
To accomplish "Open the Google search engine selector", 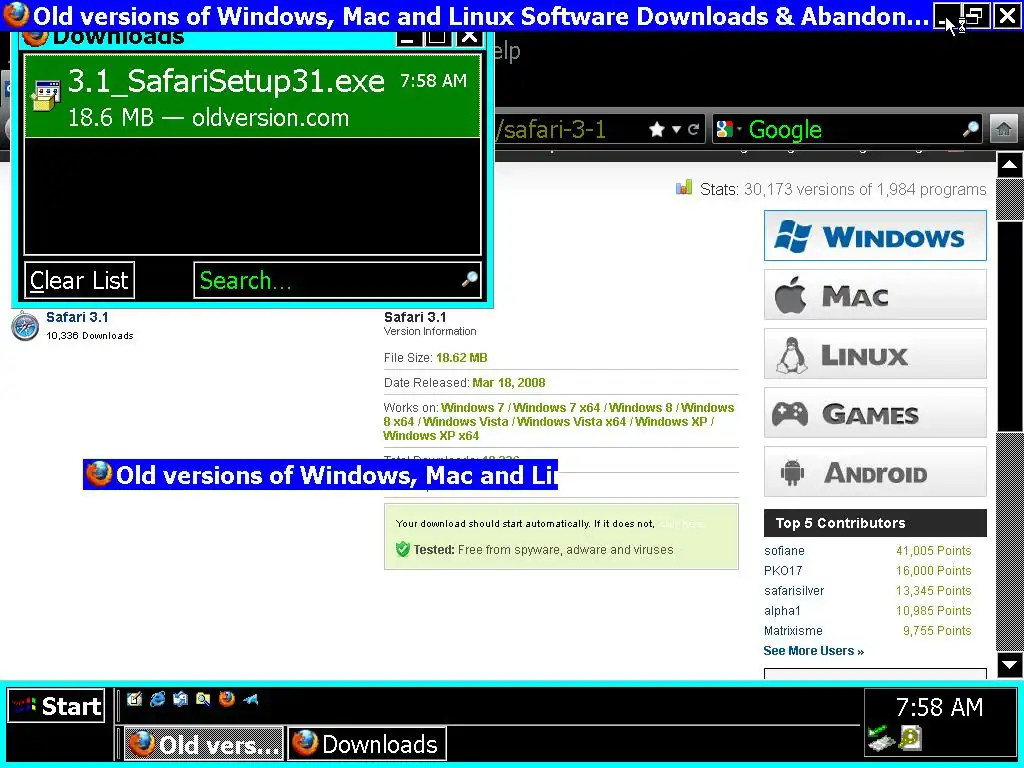I will pyautogui.click(x=728, y=129).
